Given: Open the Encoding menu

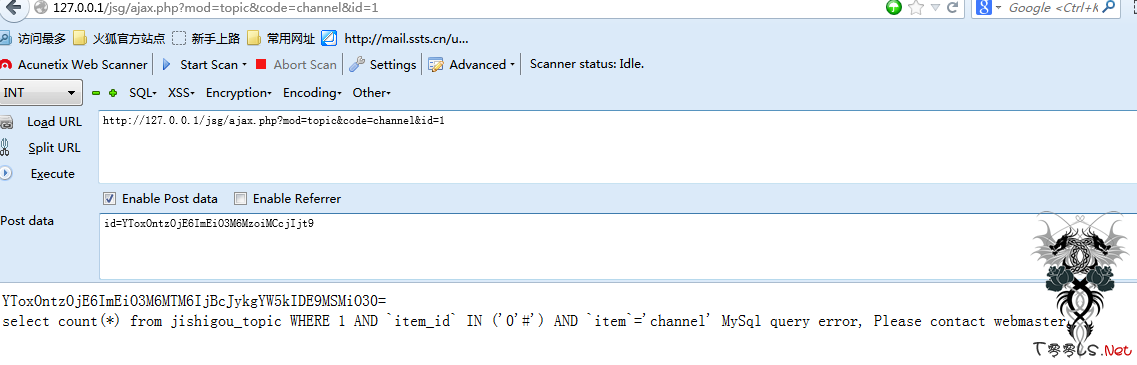Looking at the screenshot, I should tap(313, 93).
